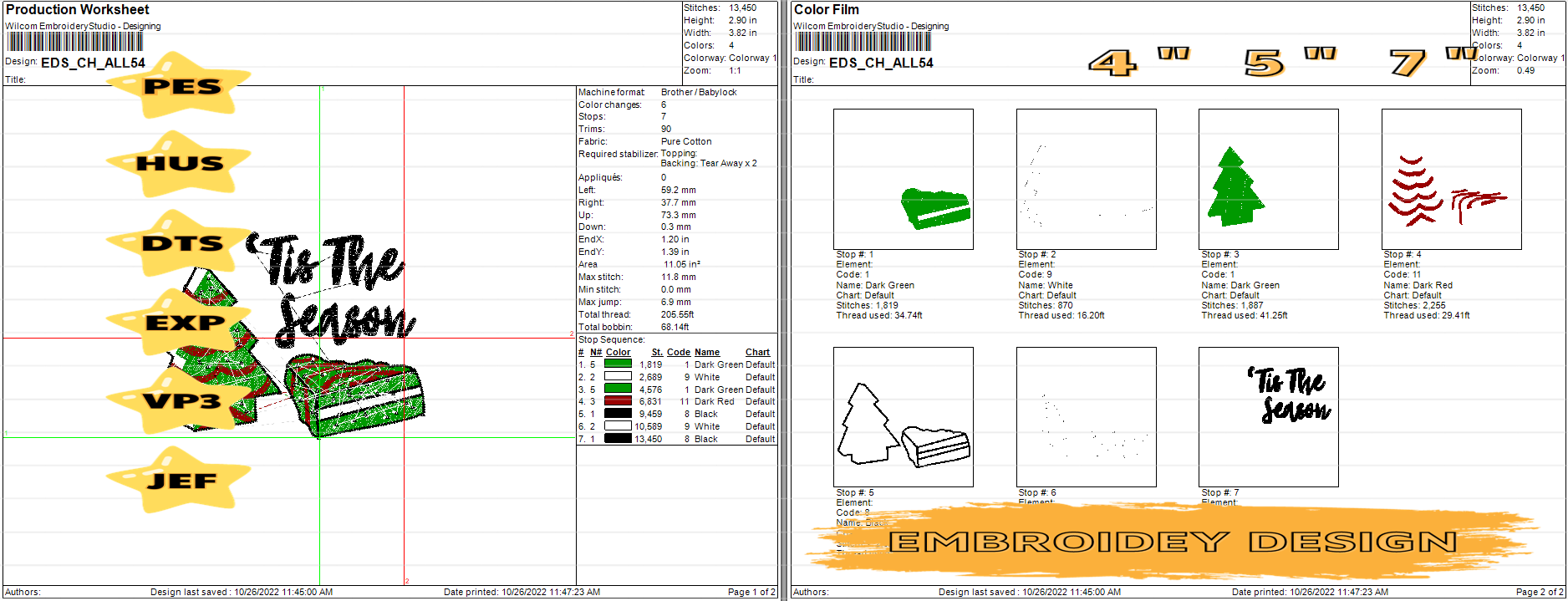
Task: Choose the DTS star badge
Action: pos(180,243)
